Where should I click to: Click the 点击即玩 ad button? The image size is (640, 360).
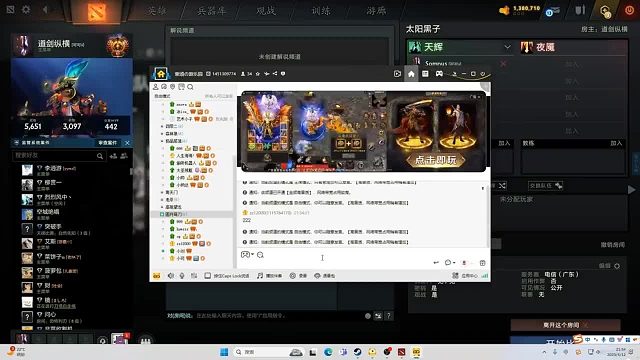436,160
